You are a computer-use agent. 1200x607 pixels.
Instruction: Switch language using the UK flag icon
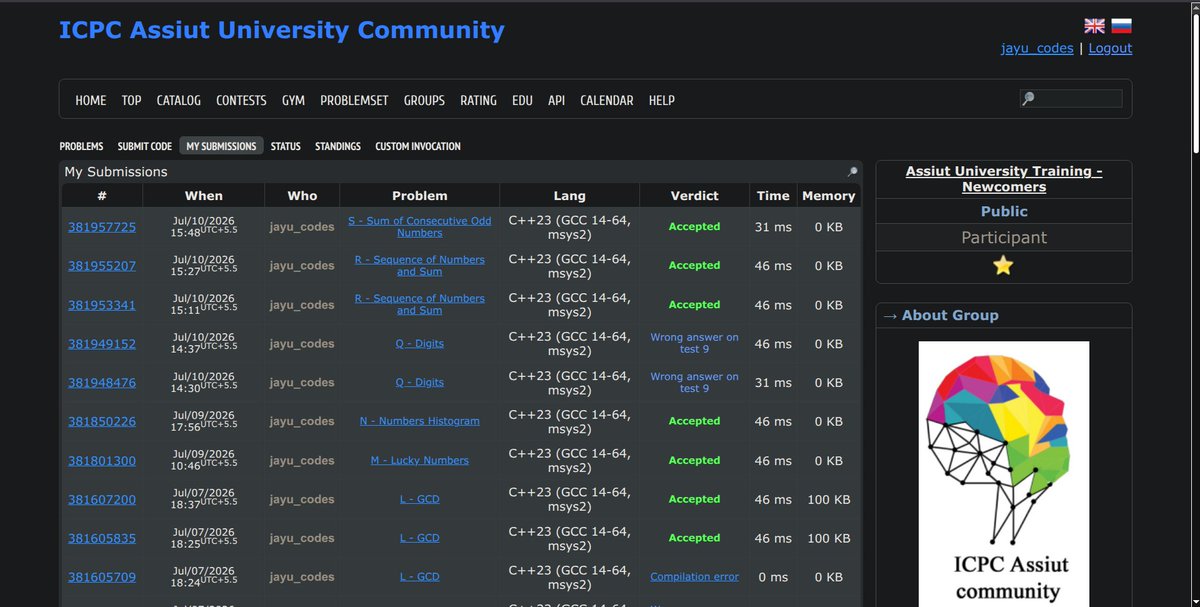click(x=1095, y=26)
